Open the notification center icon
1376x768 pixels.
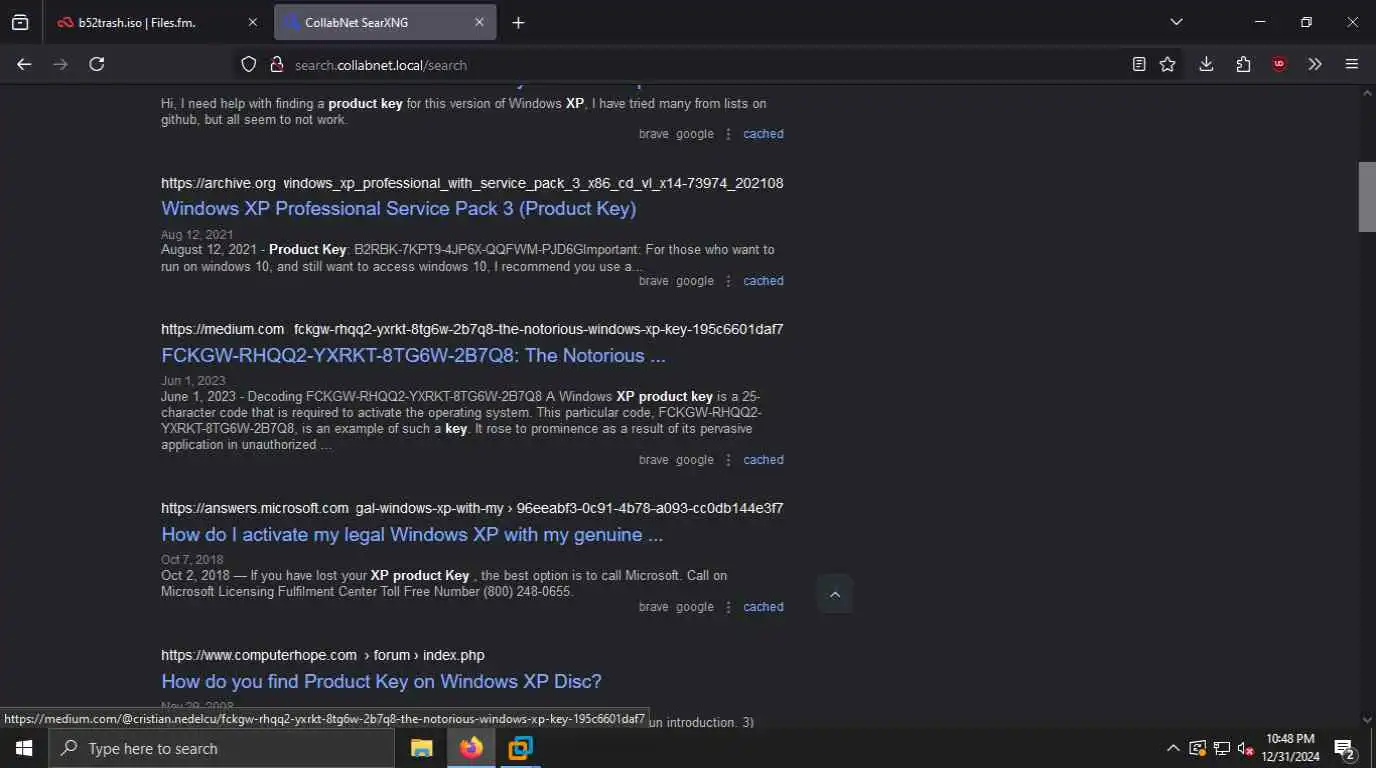(x=1344, y=748)
